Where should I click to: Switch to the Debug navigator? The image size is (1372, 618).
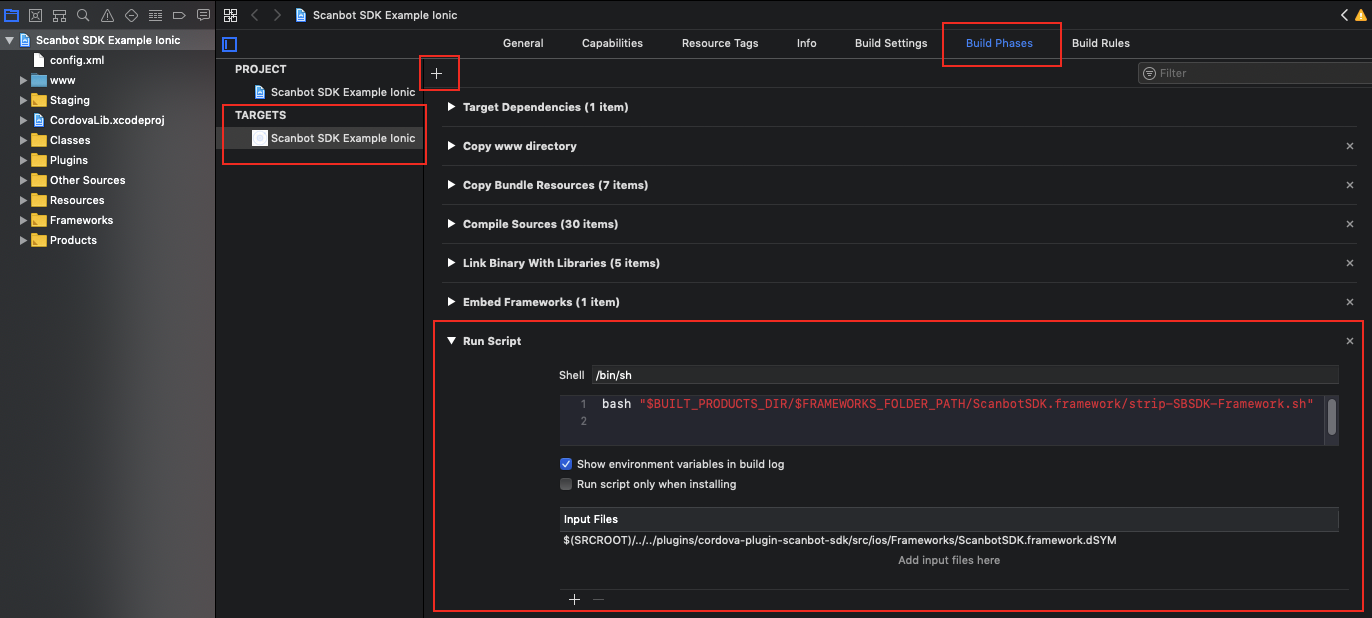pos(155,15)
